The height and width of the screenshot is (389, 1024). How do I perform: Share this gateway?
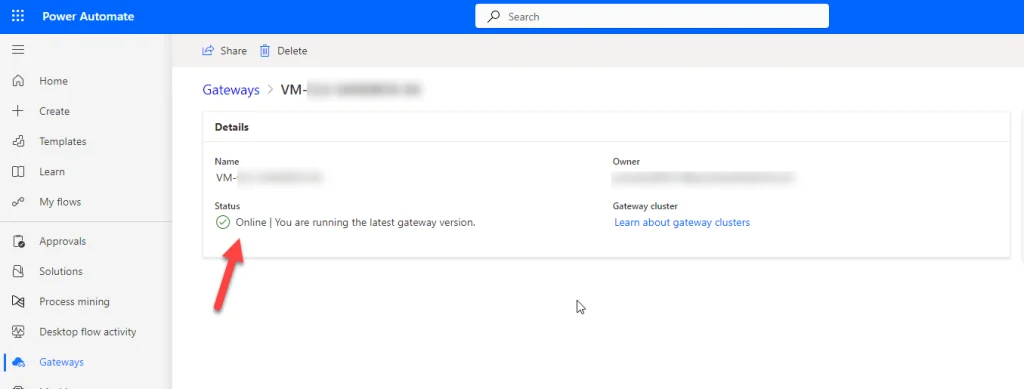pyautogui.click(x=225, y=51)
